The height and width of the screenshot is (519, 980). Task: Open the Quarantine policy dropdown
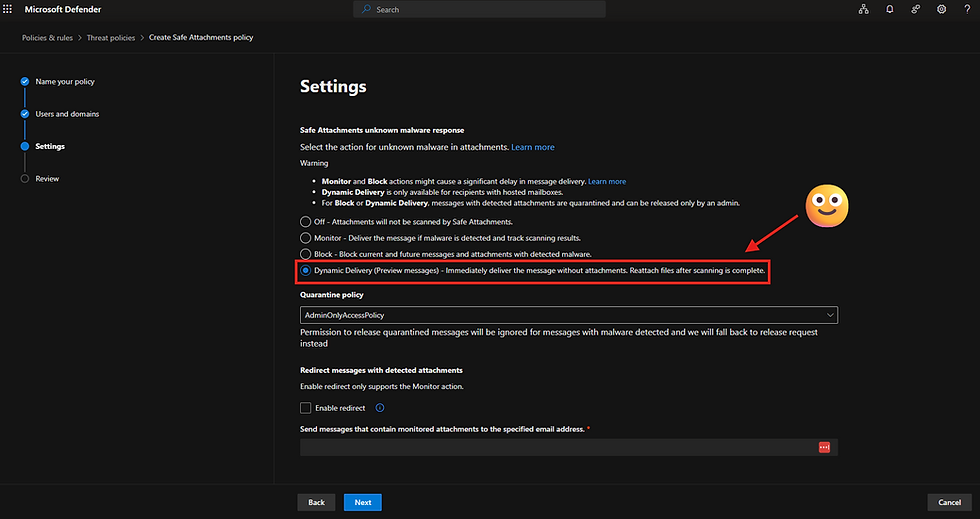pos(569,315)
